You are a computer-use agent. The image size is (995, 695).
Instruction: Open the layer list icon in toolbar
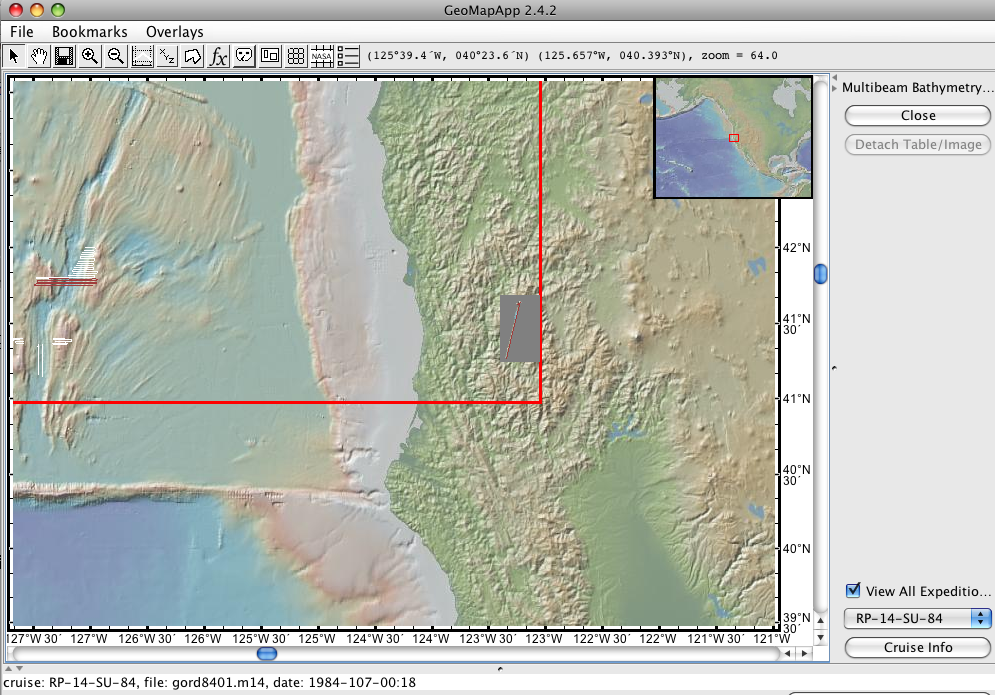click(x=348, y=56)
